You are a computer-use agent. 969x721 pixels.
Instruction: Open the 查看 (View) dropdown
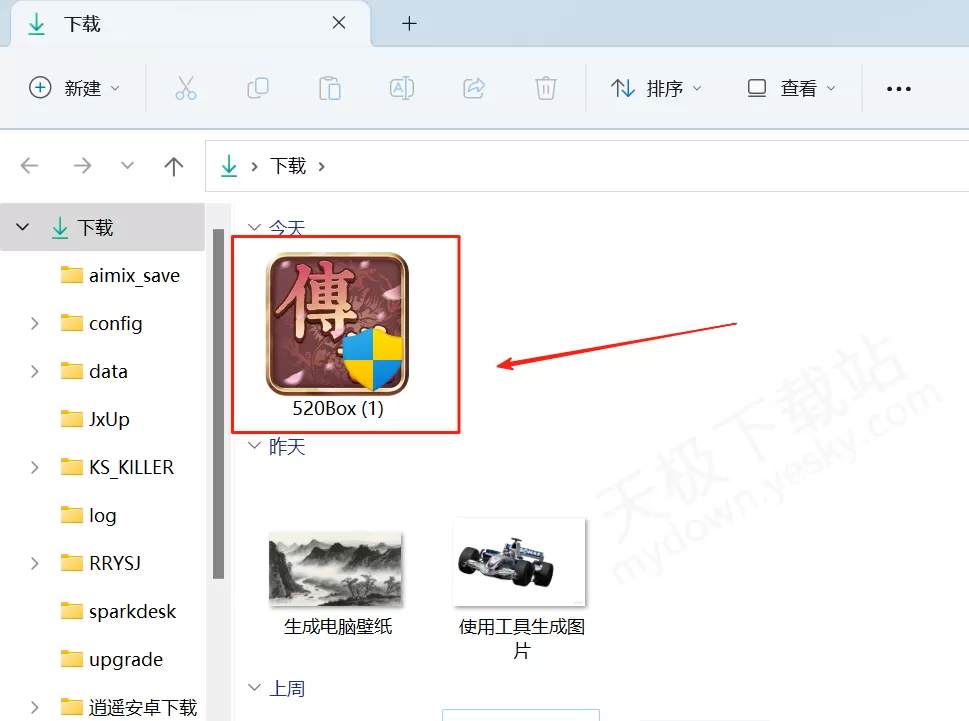tap(792, 88)
